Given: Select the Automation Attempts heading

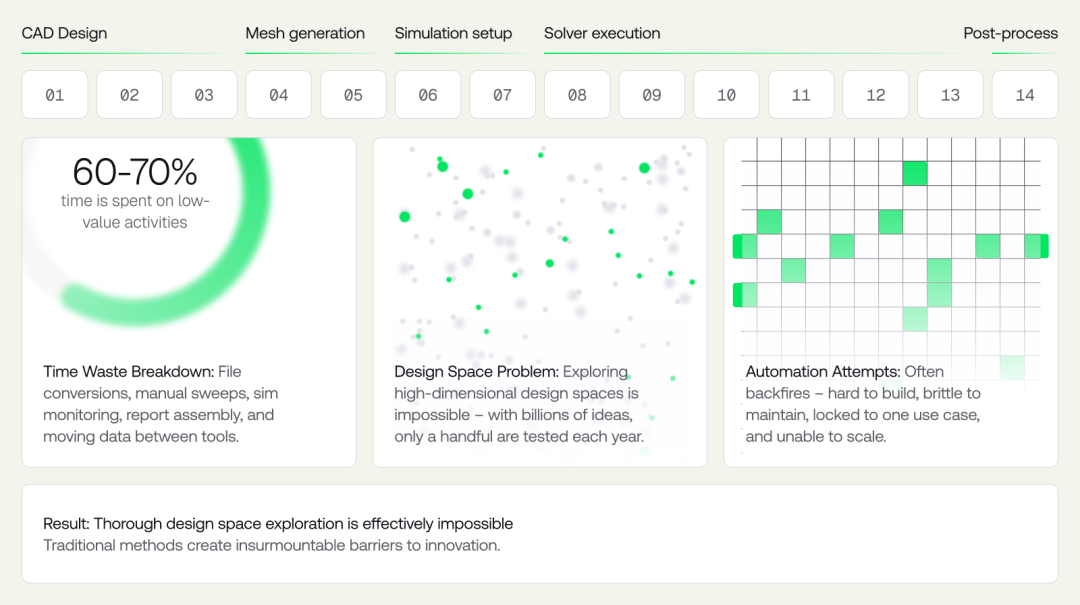Looking at the screenshot, I should click(822, 371).
